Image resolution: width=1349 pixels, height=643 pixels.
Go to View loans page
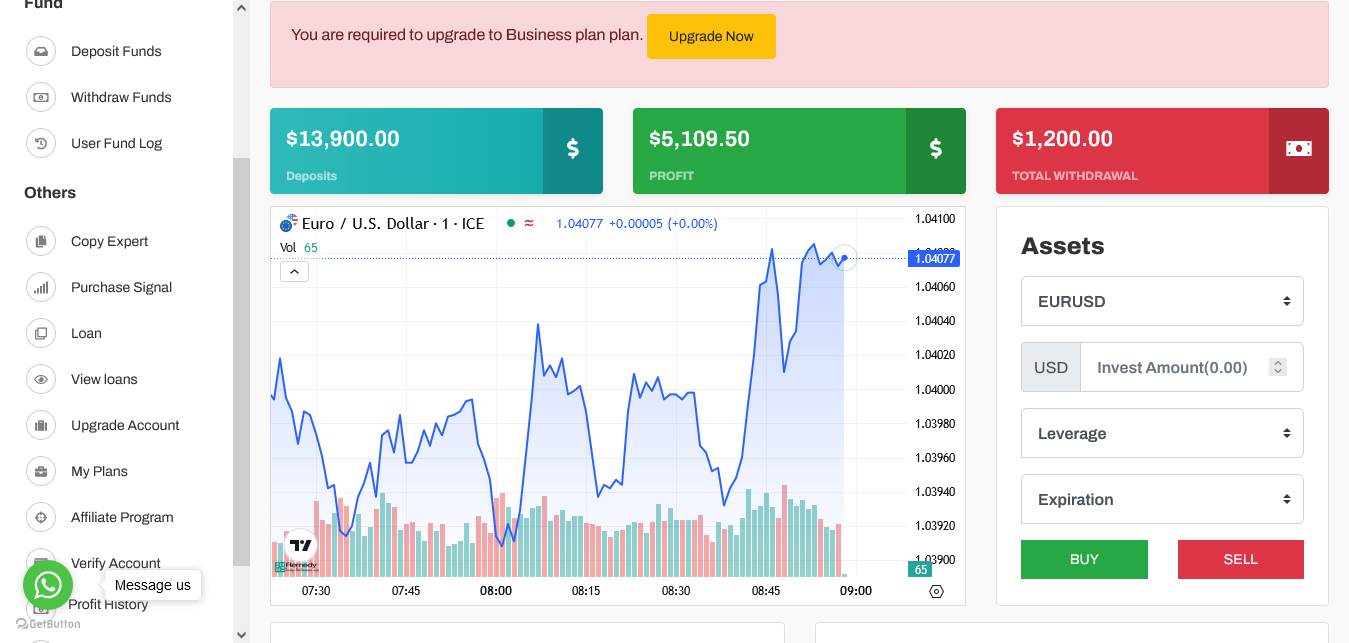[x=104, y=379]
